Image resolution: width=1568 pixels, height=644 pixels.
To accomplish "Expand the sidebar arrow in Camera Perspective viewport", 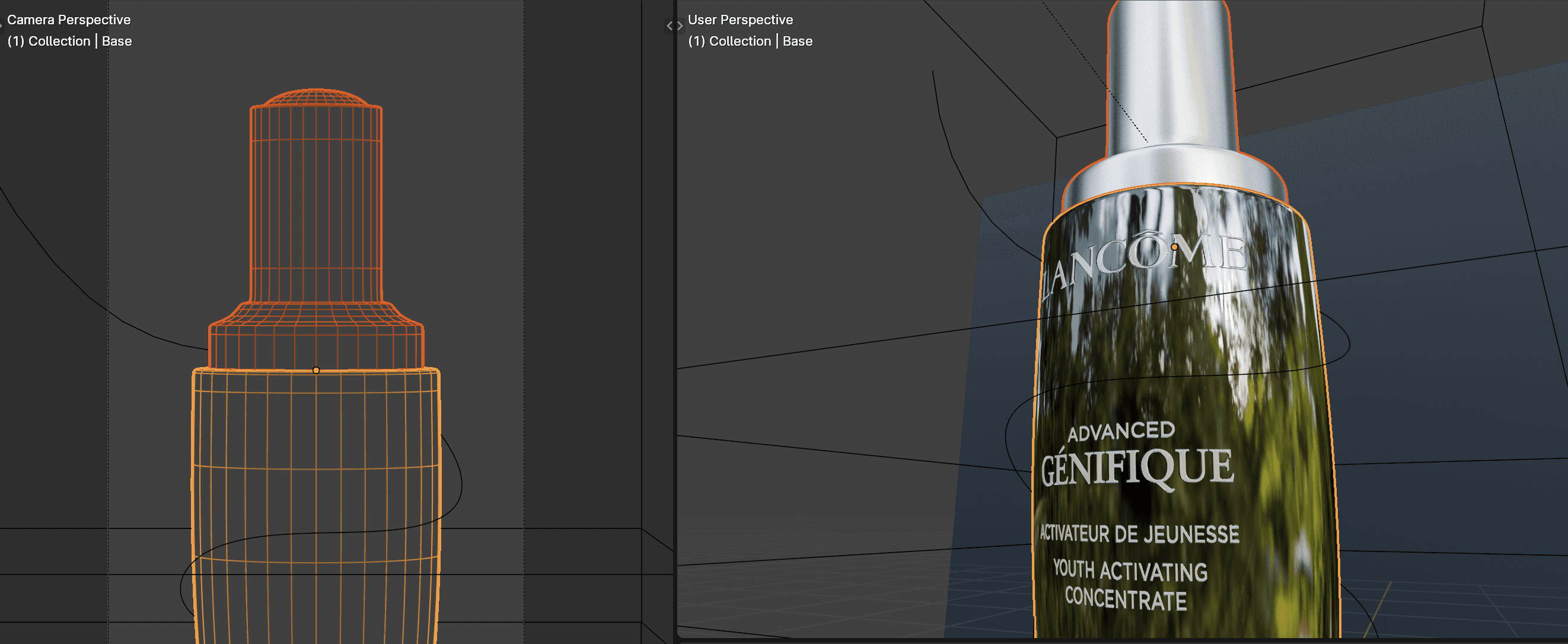I will pyautogui.click(x=670, y=25).
